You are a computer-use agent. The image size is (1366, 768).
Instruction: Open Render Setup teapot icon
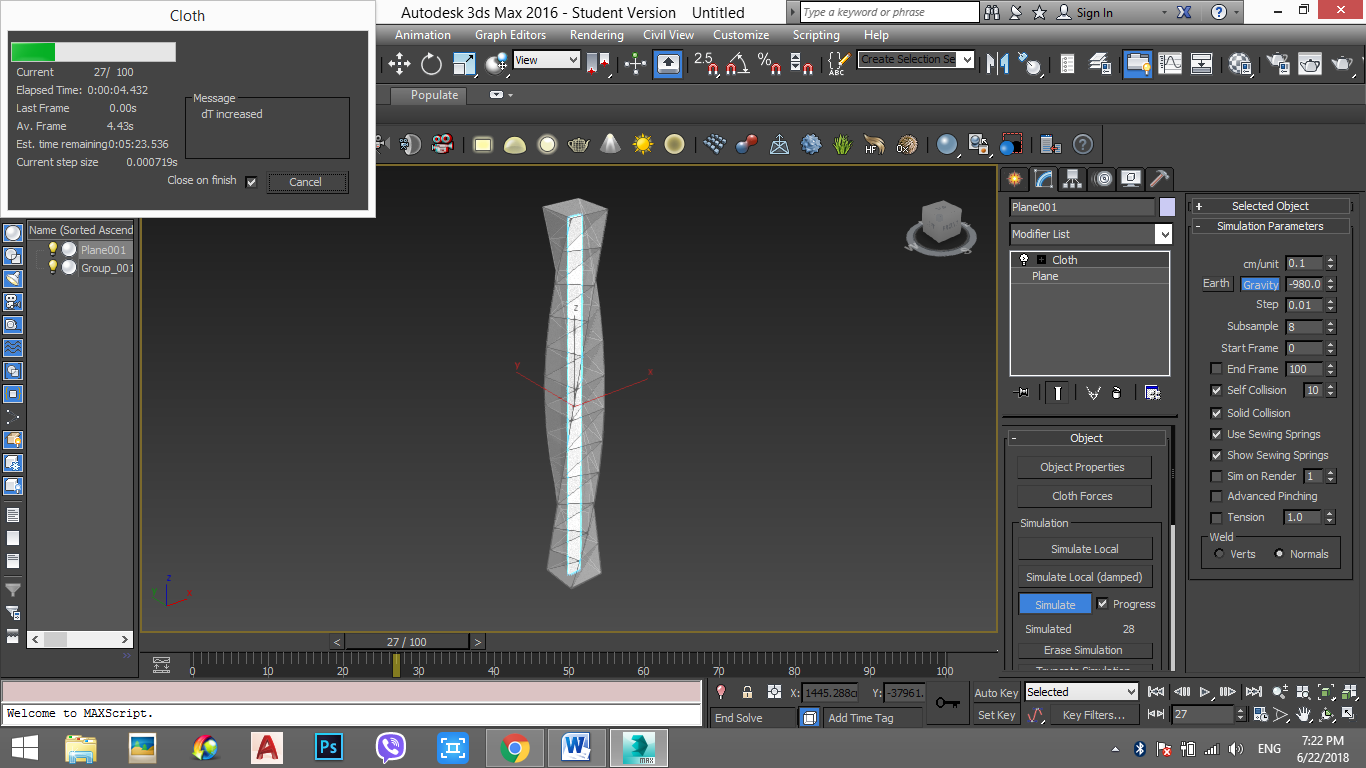coord(1278,64)
